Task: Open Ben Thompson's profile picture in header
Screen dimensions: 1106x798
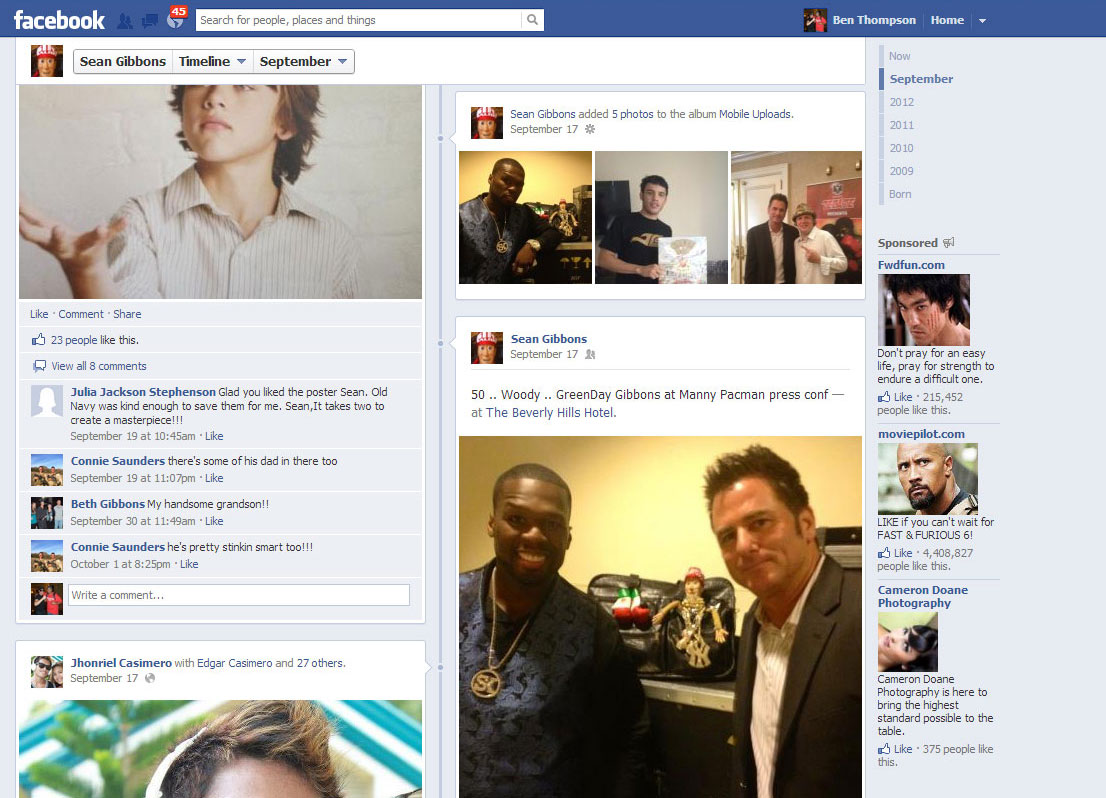Action: 815,20
